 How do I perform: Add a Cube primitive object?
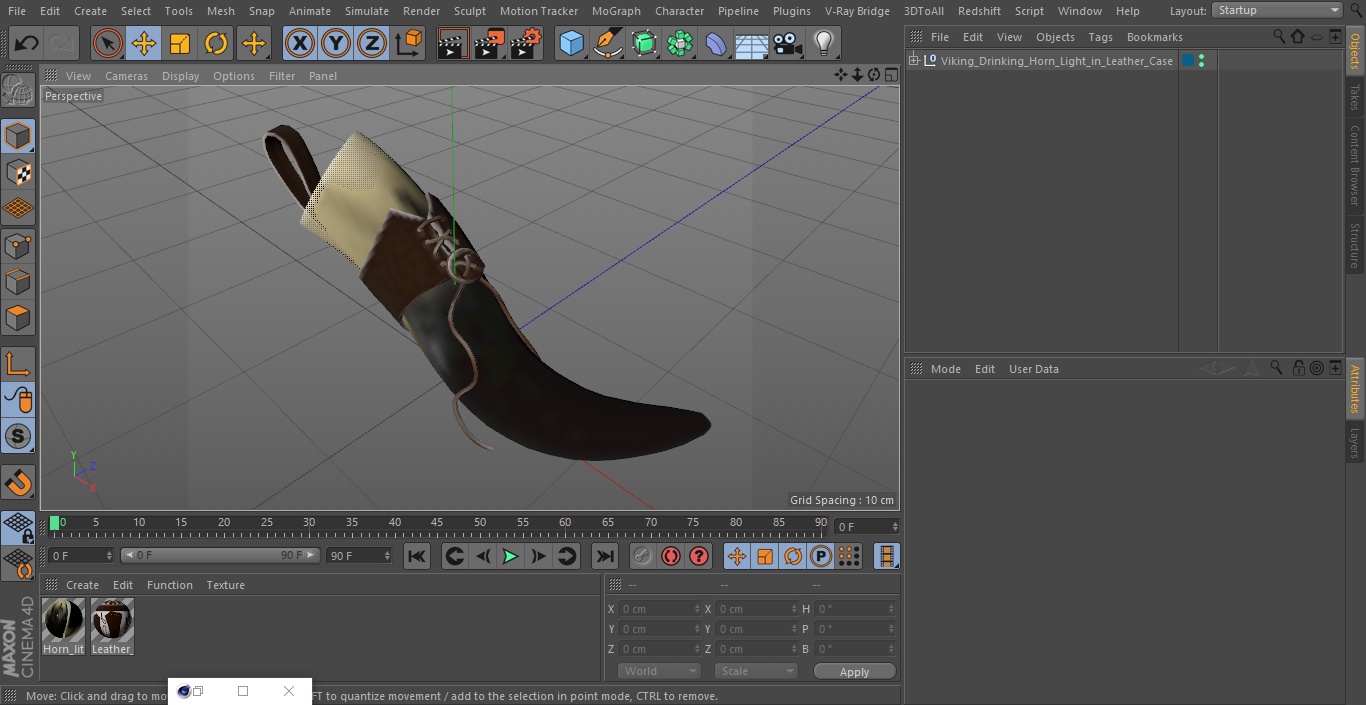point(571,43)
